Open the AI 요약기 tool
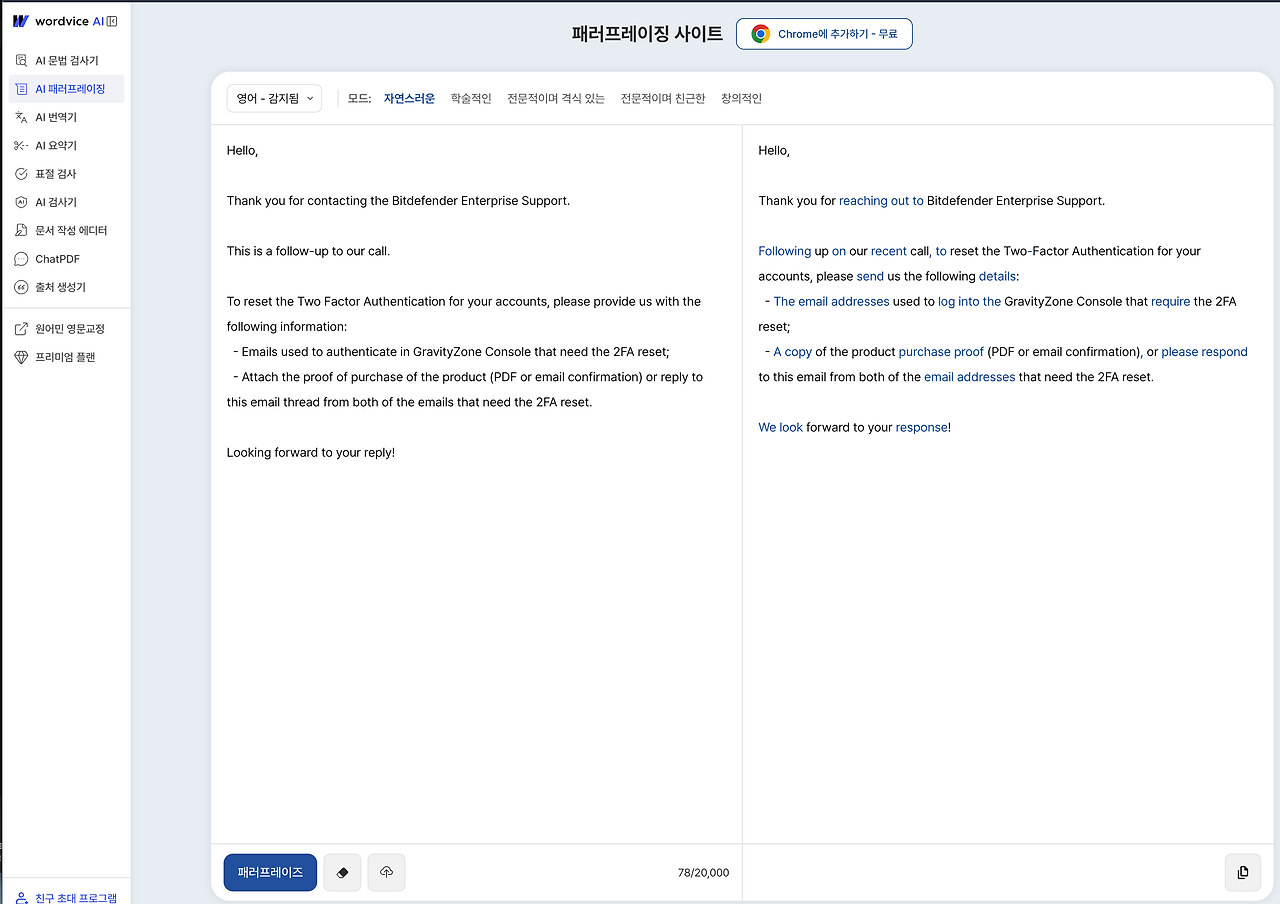 (x=66, y=145)
